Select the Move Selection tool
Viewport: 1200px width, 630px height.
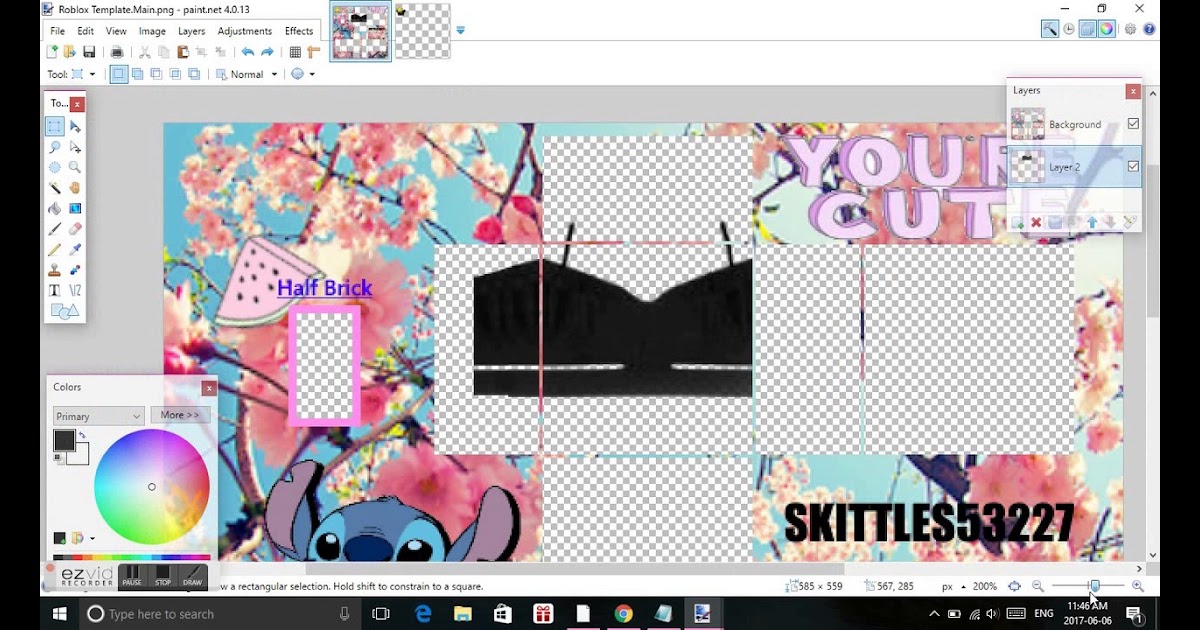[x=75, y=147]
